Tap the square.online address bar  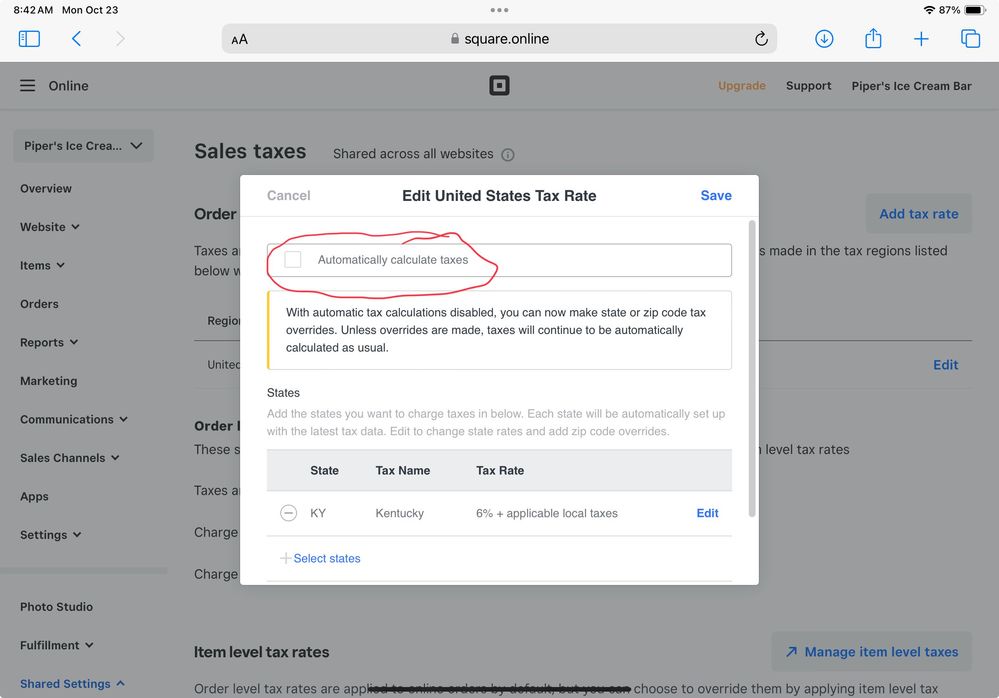[x=498, y=39]
